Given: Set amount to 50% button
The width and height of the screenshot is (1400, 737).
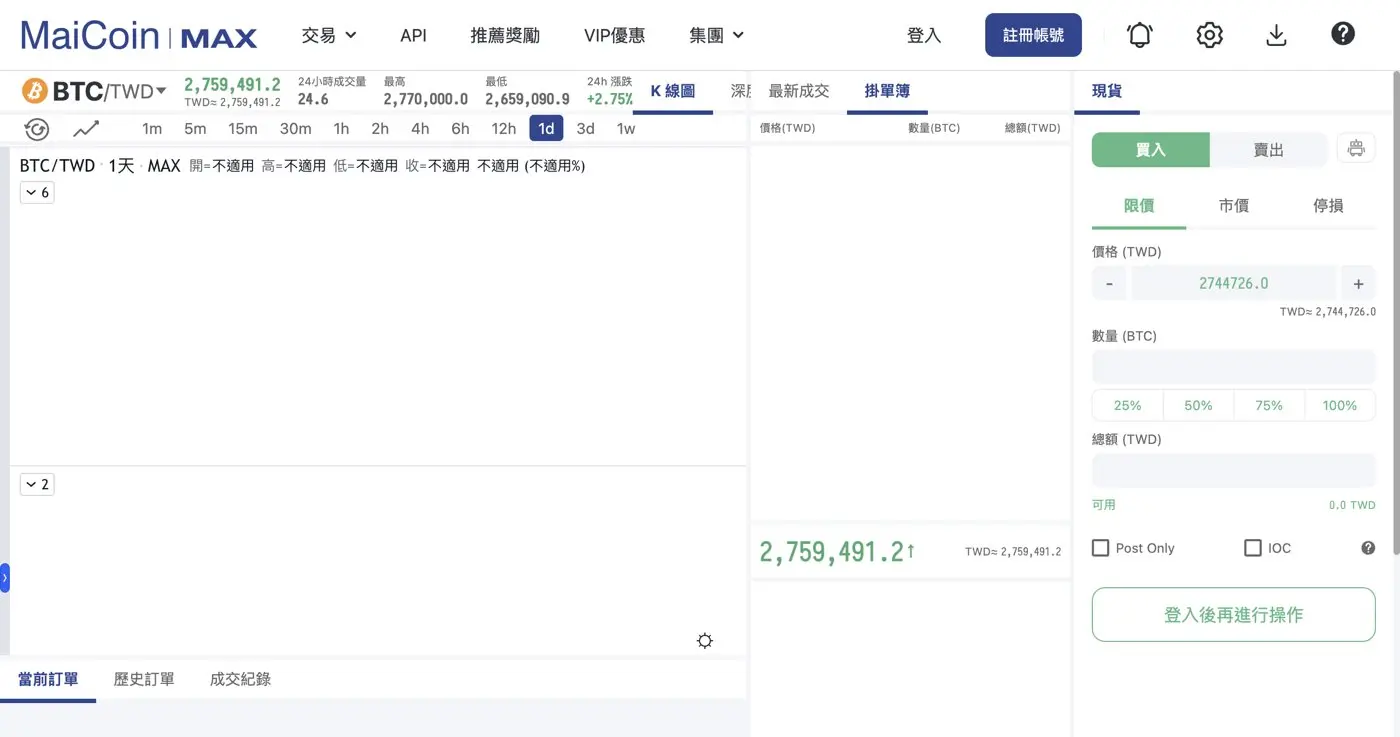Looking at the screenshot, I should 1198,405.
